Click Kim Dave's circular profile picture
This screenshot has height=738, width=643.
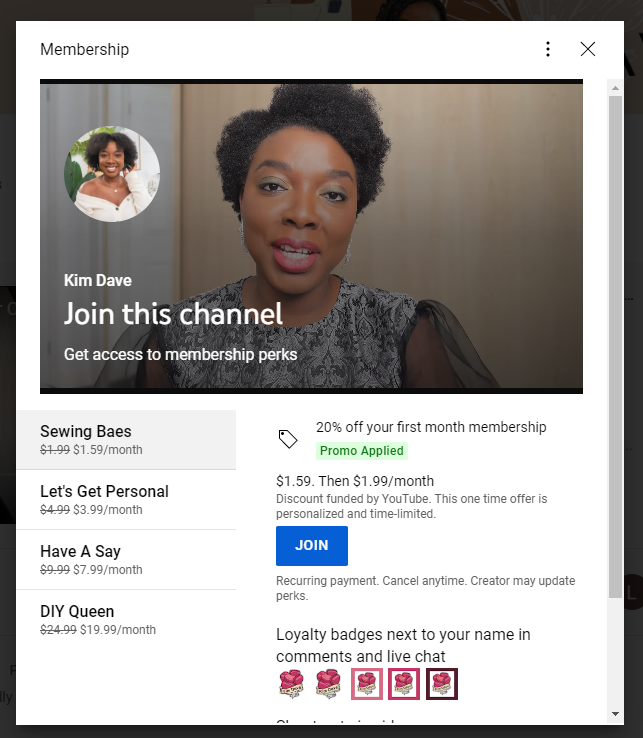[112, 174]
